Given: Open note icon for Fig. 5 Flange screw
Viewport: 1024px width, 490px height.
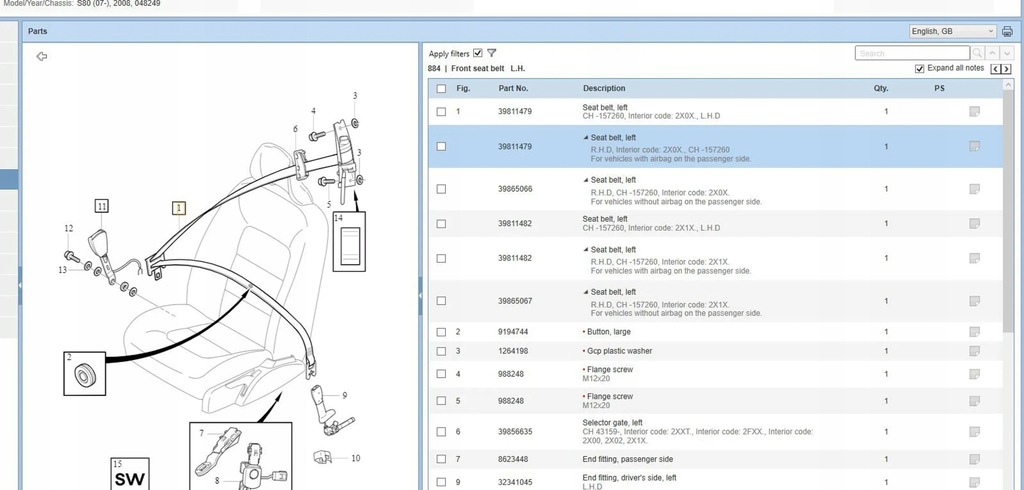Looking at the screenshot, I should pos(974,400).
